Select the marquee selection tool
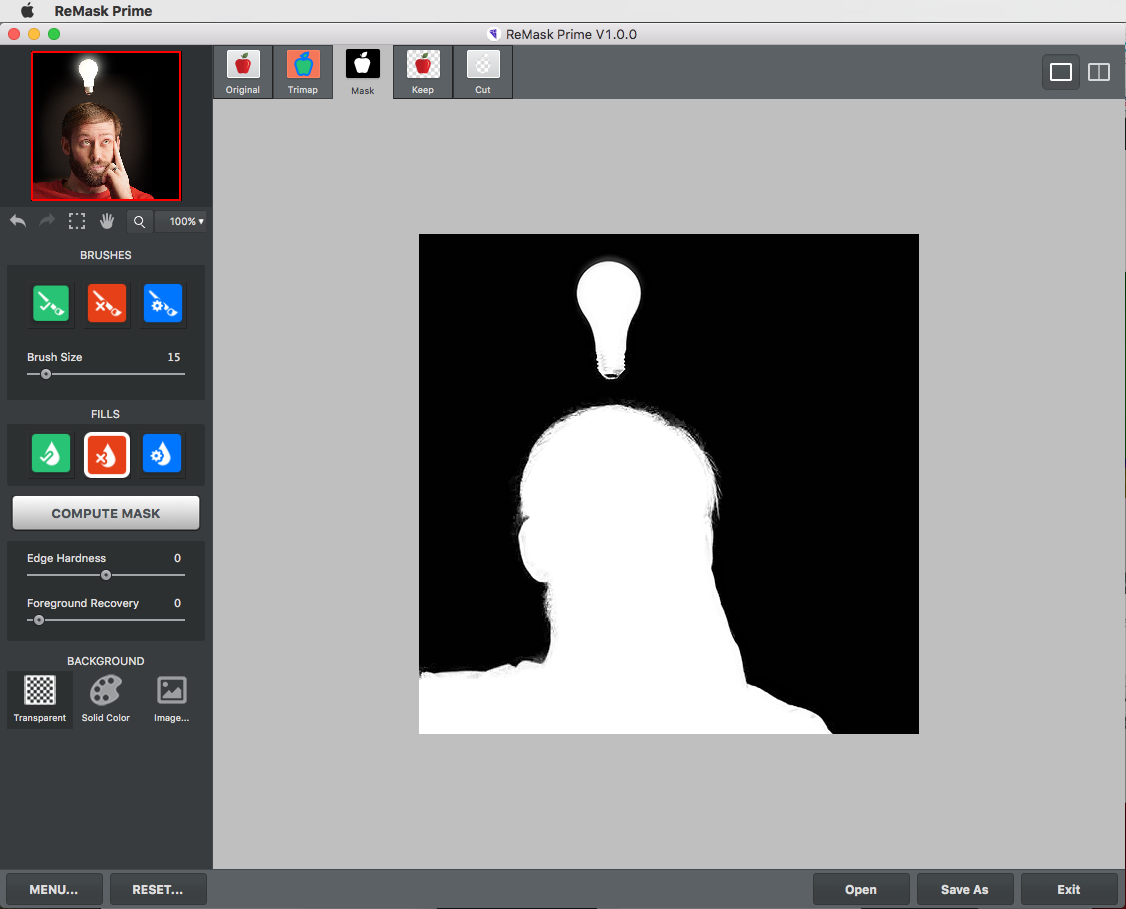The image size is (1126, 909). 77,221
